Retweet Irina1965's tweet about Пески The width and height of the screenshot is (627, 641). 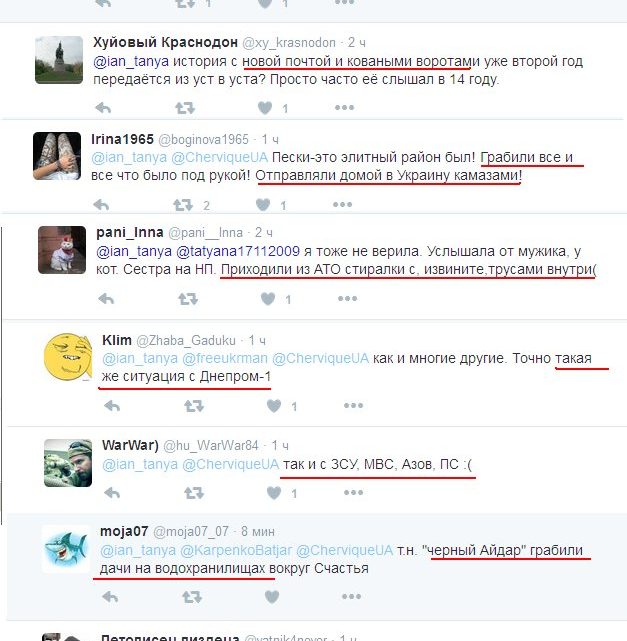182,205
